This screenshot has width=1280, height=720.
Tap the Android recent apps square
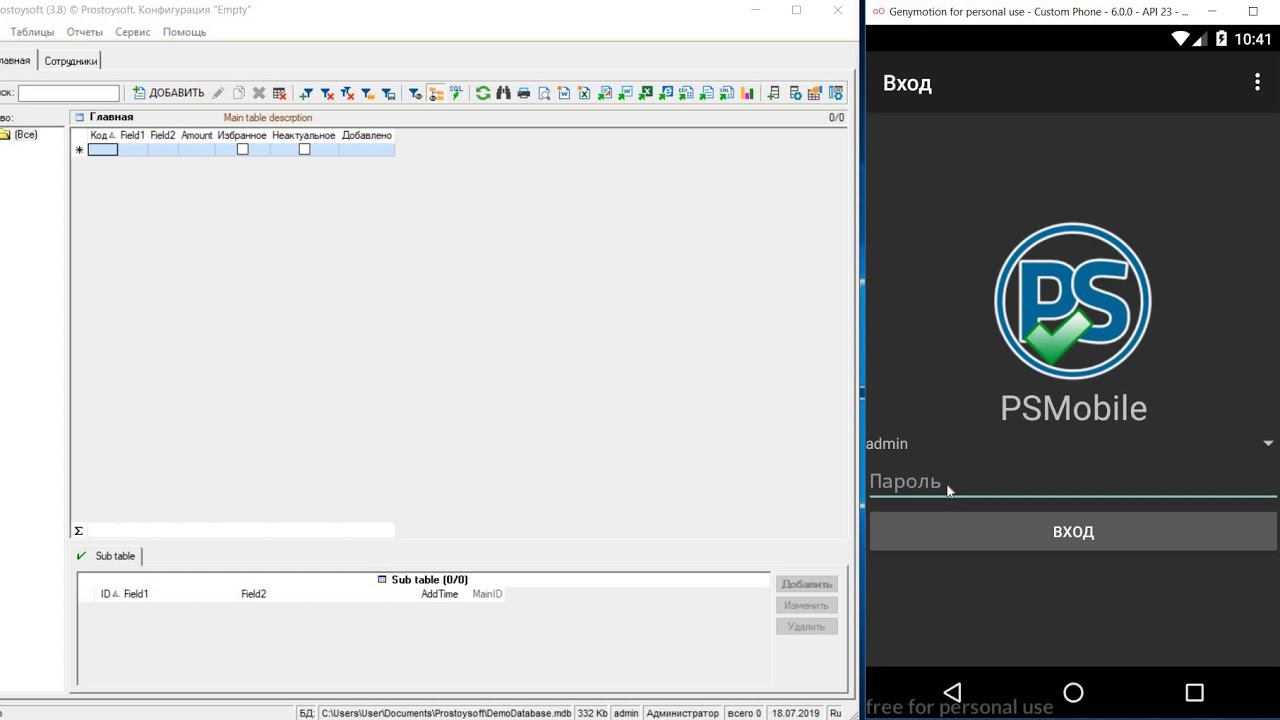1194,692
